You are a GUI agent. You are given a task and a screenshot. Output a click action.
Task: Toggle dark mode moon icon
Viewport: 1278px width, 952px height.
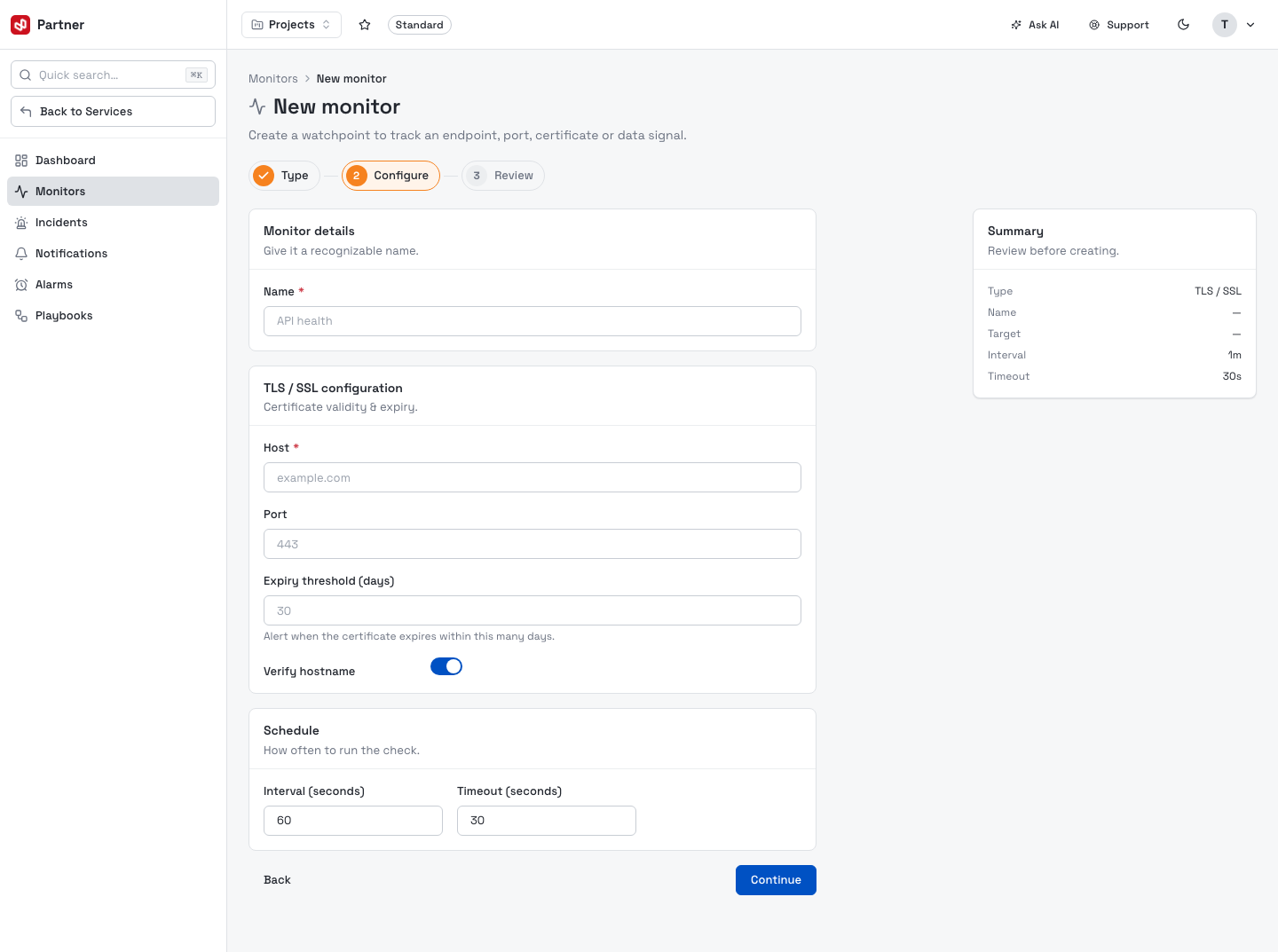pos(1183,25)
